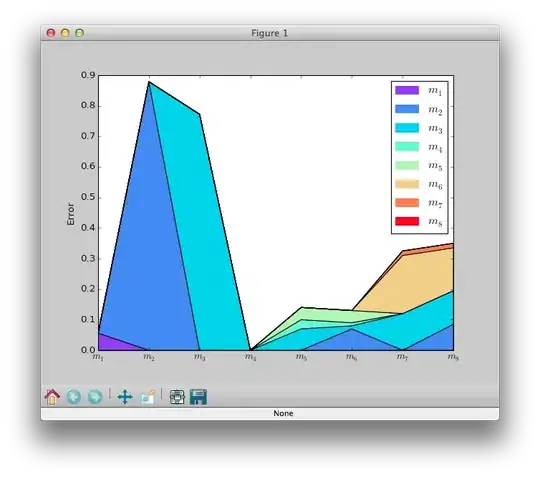Click the None status bar text
The height and width of the screenshot is (477, 540).
283,413
